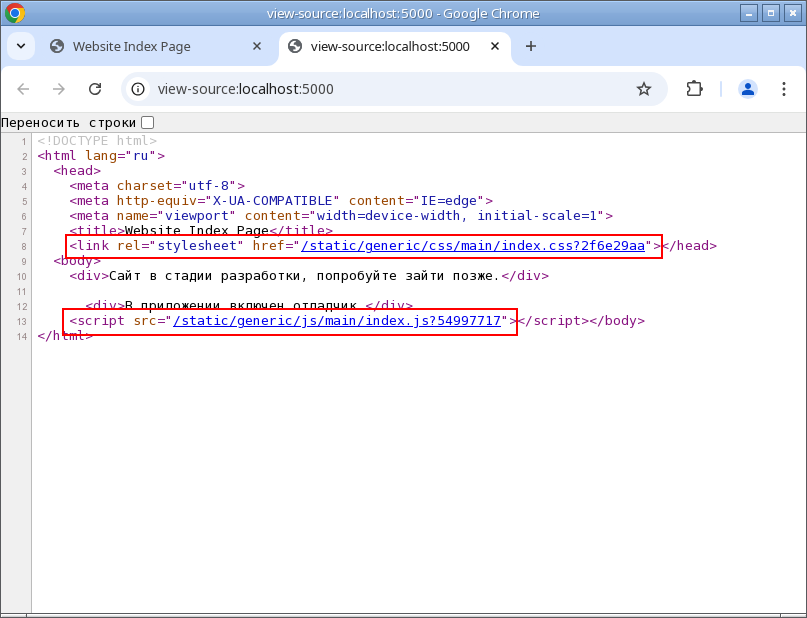Open the Chrome profile avatar
807x618 pixels.
coord(747,89)
